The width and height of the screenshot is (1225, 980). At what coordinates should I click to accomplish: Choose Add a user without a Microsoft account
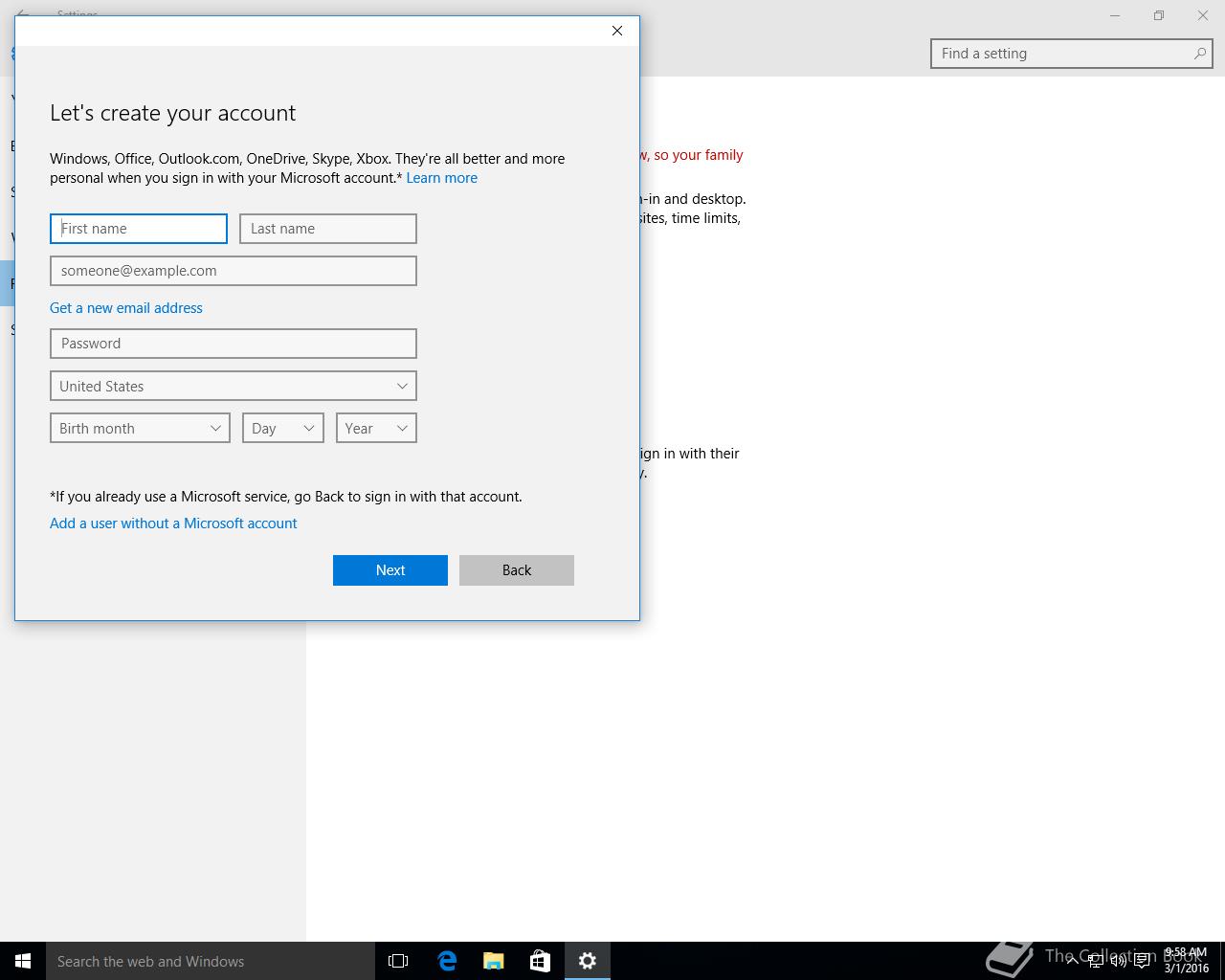point(173,523)
